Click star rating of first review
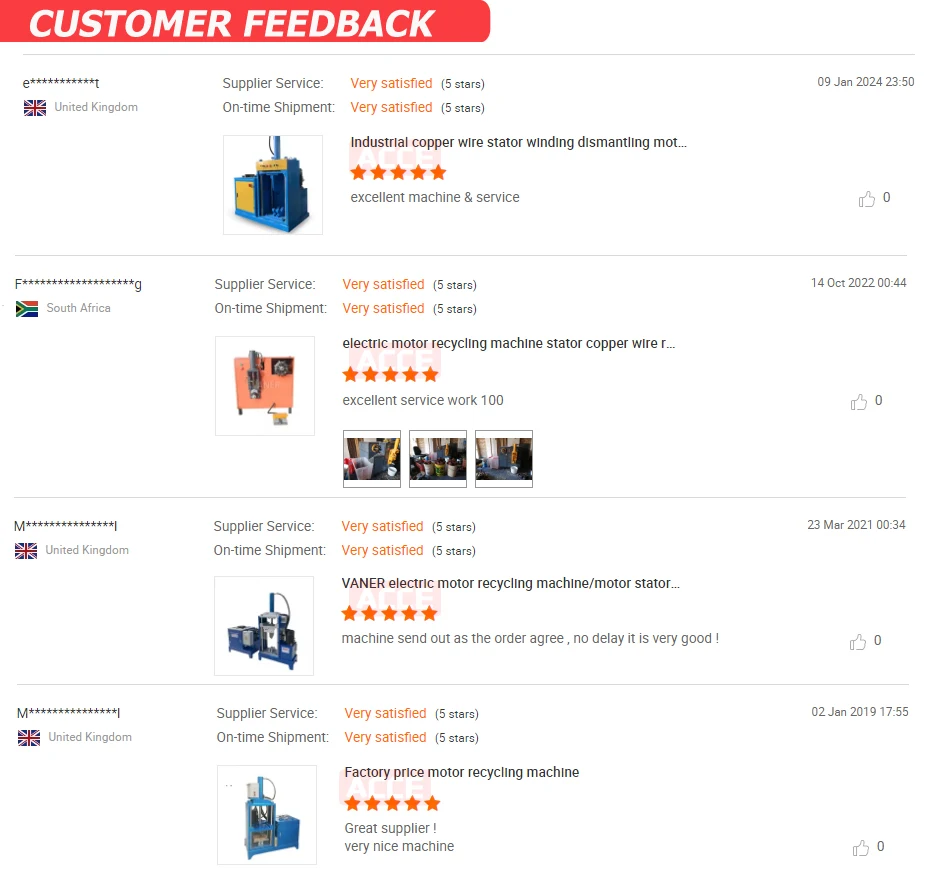The width and height of the screenshot is (932, 891). coord(398,173)
